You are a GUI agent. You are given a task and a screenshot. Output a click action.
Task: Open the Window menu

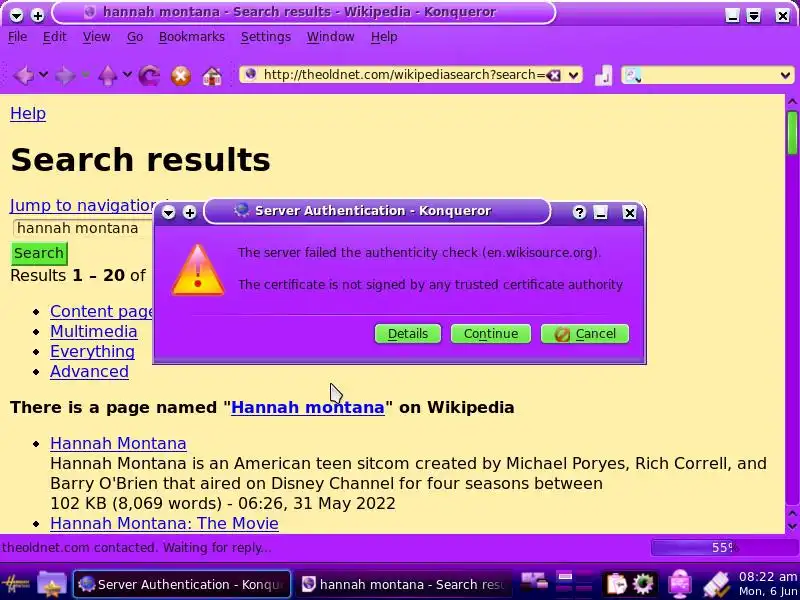(x=331, y=37)
